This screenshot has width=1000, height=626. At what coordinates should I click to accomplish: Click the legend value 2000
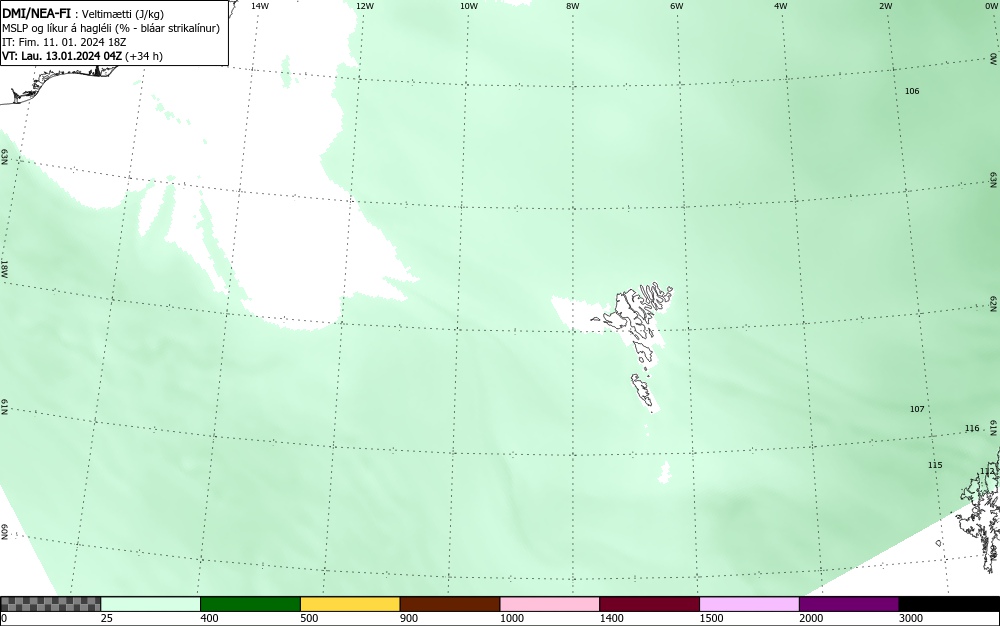click(x=811, y=618)
